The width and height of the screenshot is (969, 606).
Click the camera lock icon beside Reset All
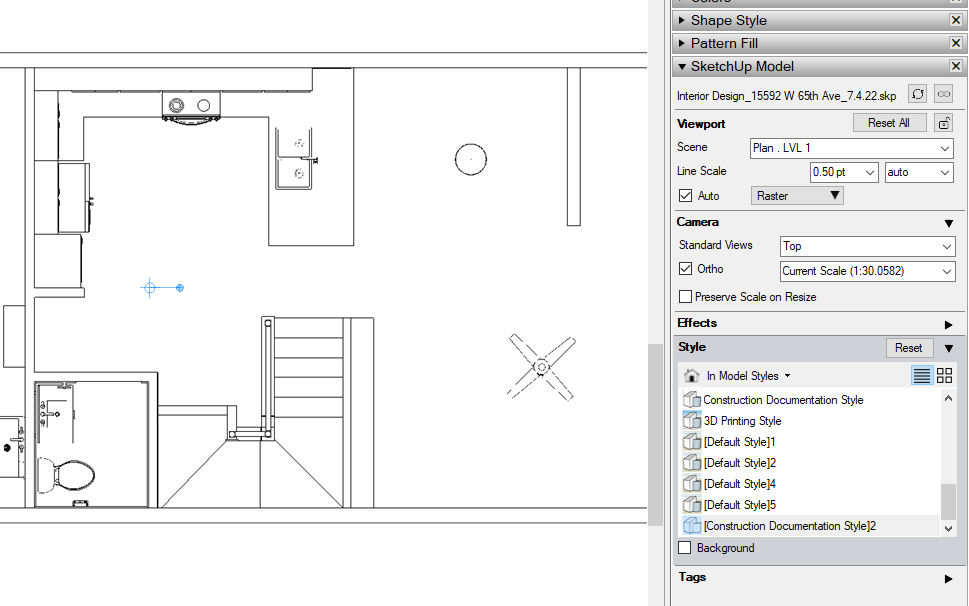point(944,123)
